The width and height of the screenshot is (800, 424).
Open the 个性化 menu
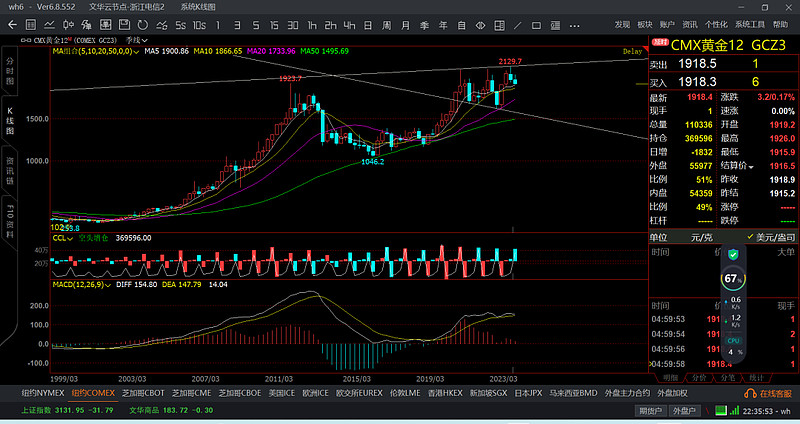click(x=716, y=24)
